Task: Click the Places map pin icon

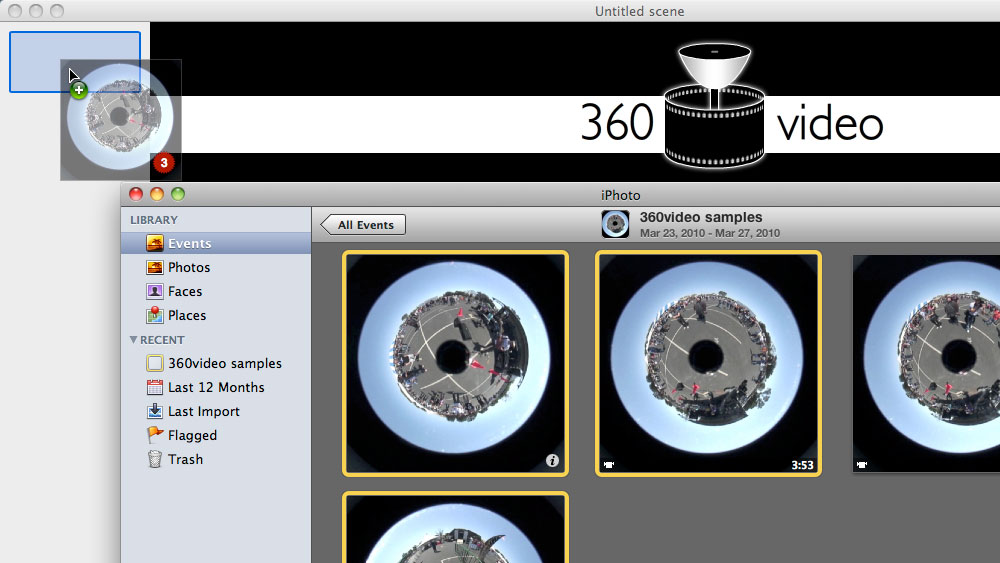Action: 155,315
